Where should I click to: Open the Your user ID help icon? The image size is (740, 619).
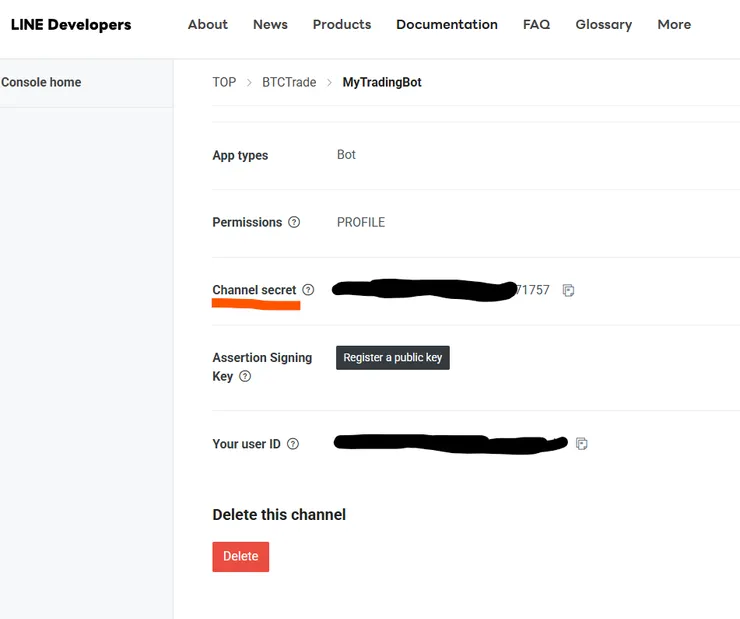(x=293, y=444)
